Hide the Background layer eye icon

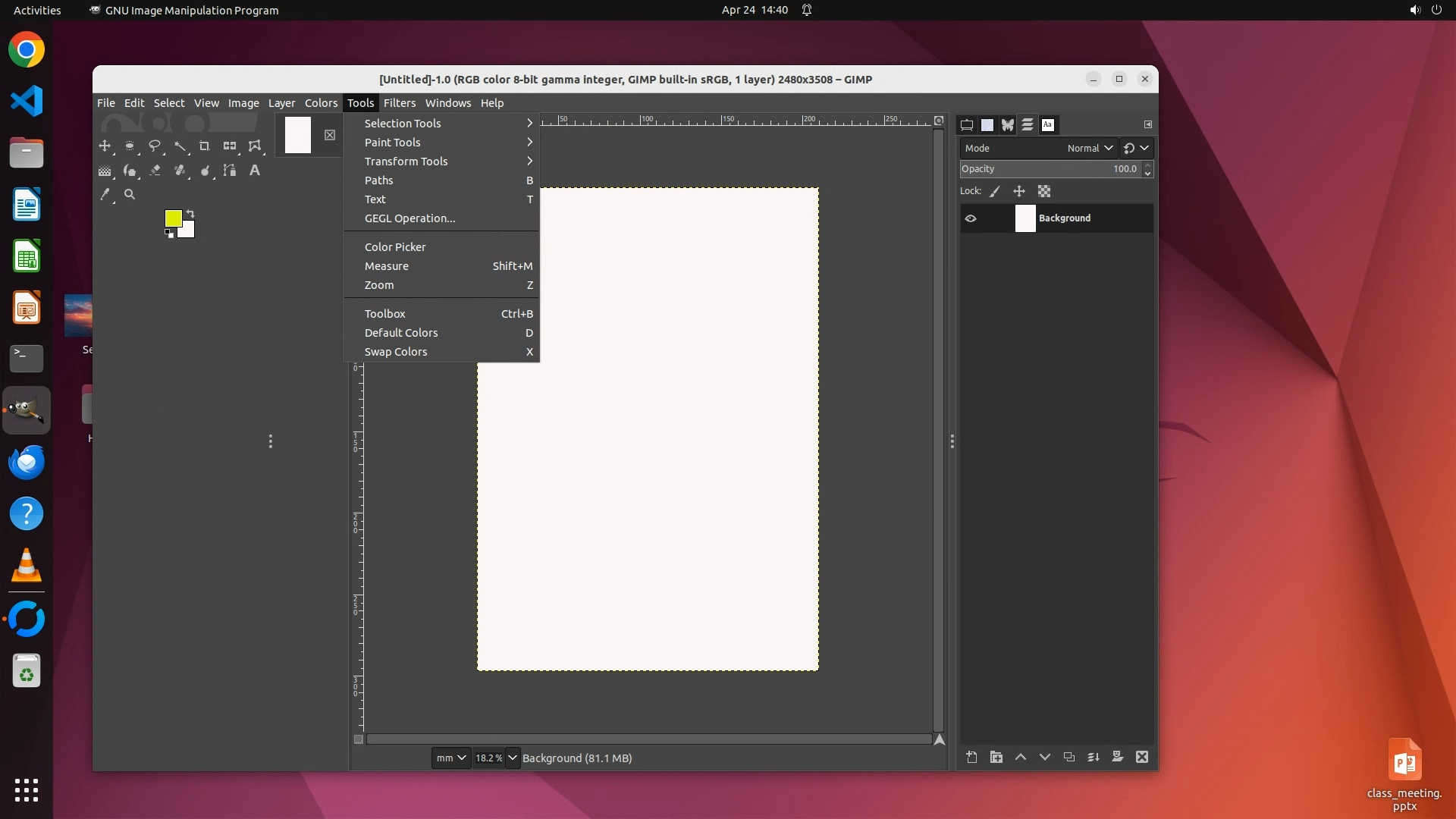click(971, 218)
